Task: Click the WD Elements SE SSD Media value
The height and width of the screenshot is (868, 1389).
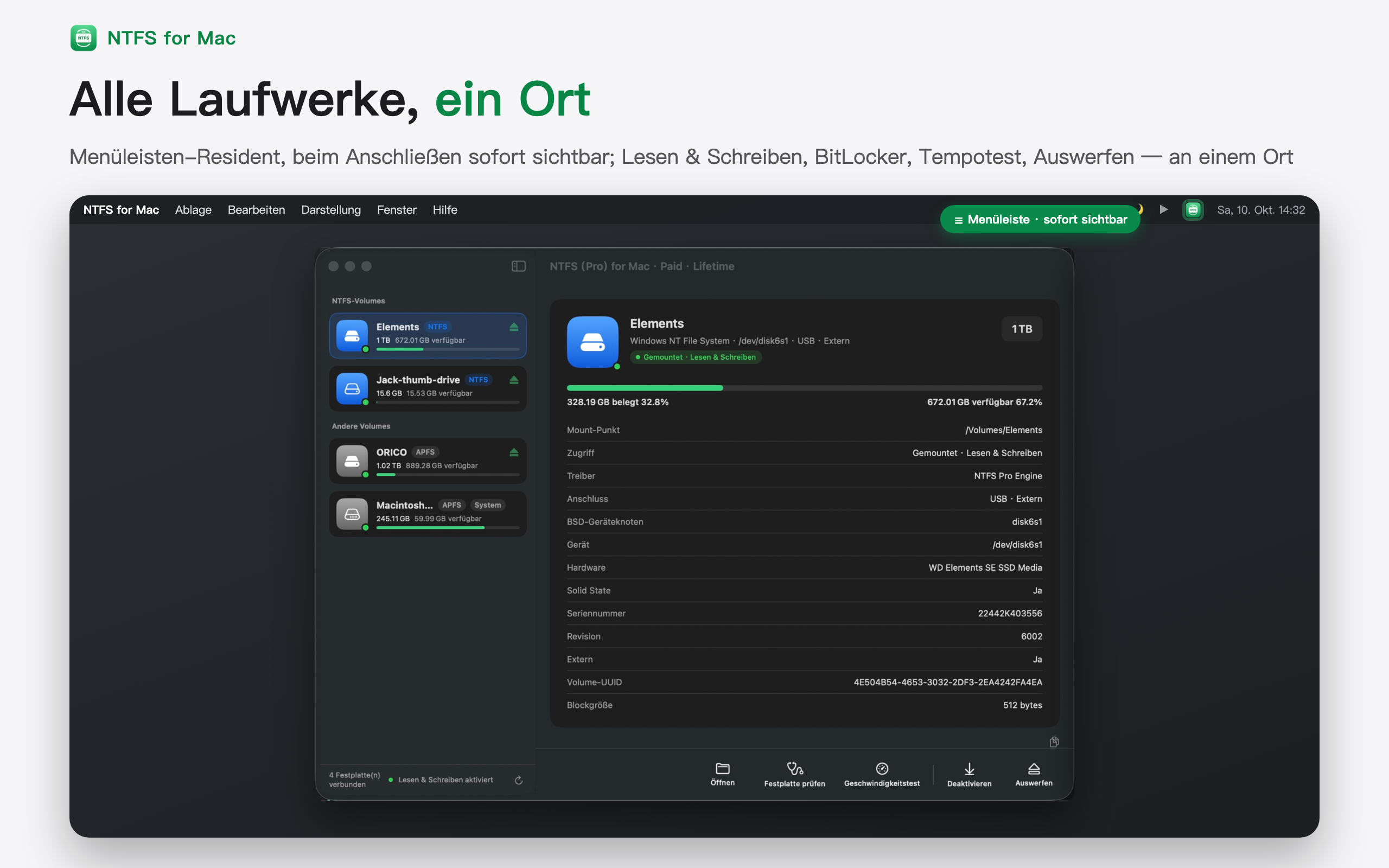Action: pyautogui.click(x=985, y=567)
